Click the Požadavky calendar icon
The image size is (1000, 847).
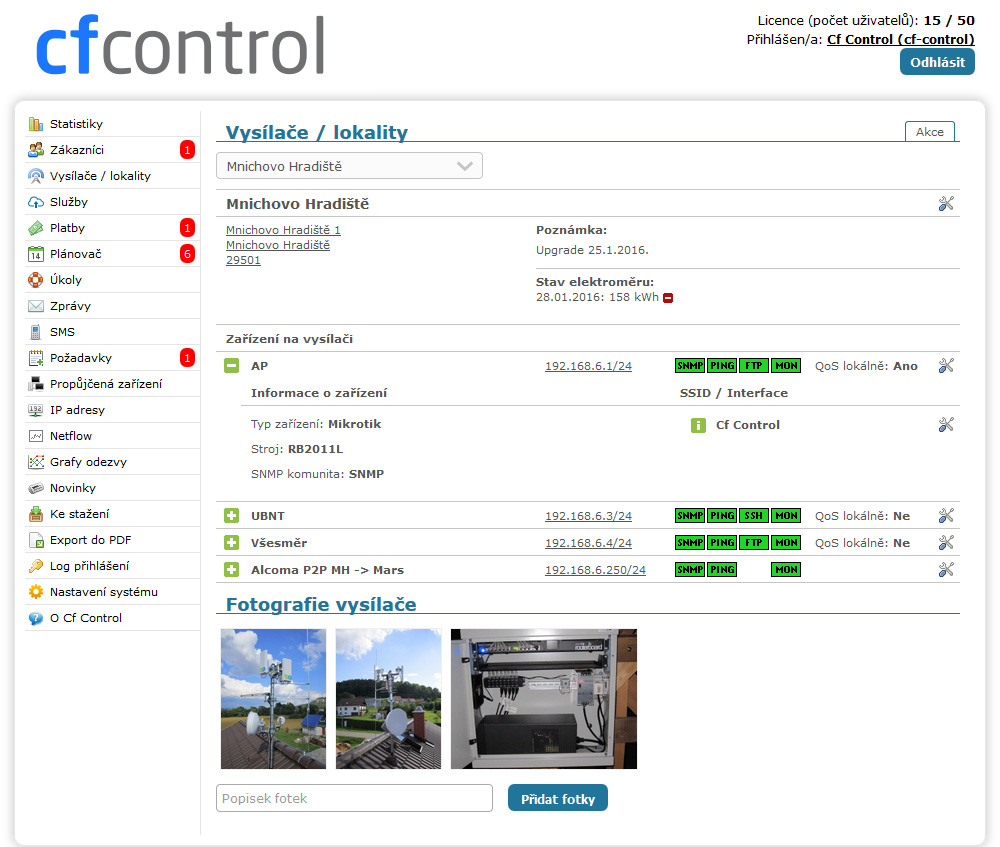click(36, 358)
